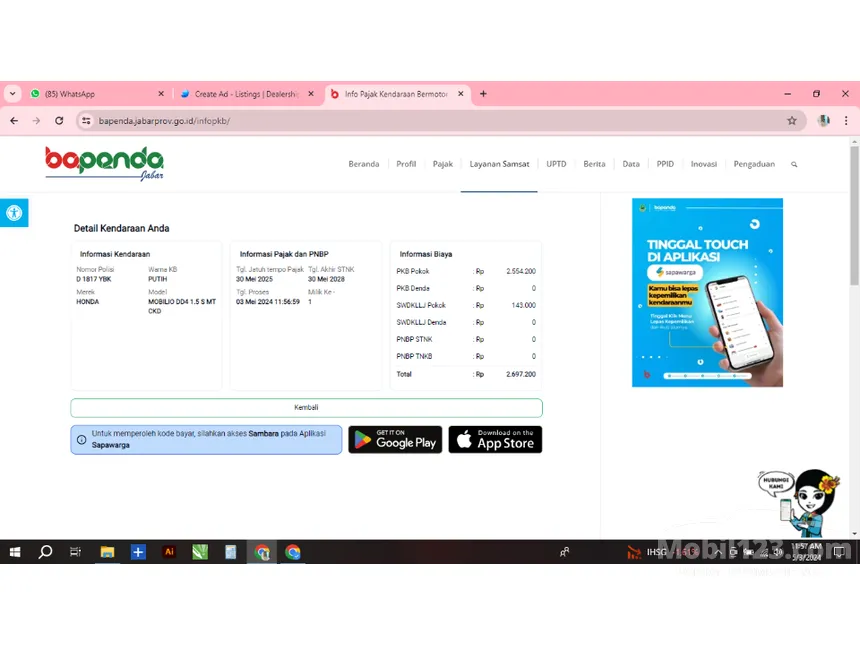Viewport: 860px width, 645px height.
Task: Open Chrome's three-dot menu
Action: click(x=846, y=121)
